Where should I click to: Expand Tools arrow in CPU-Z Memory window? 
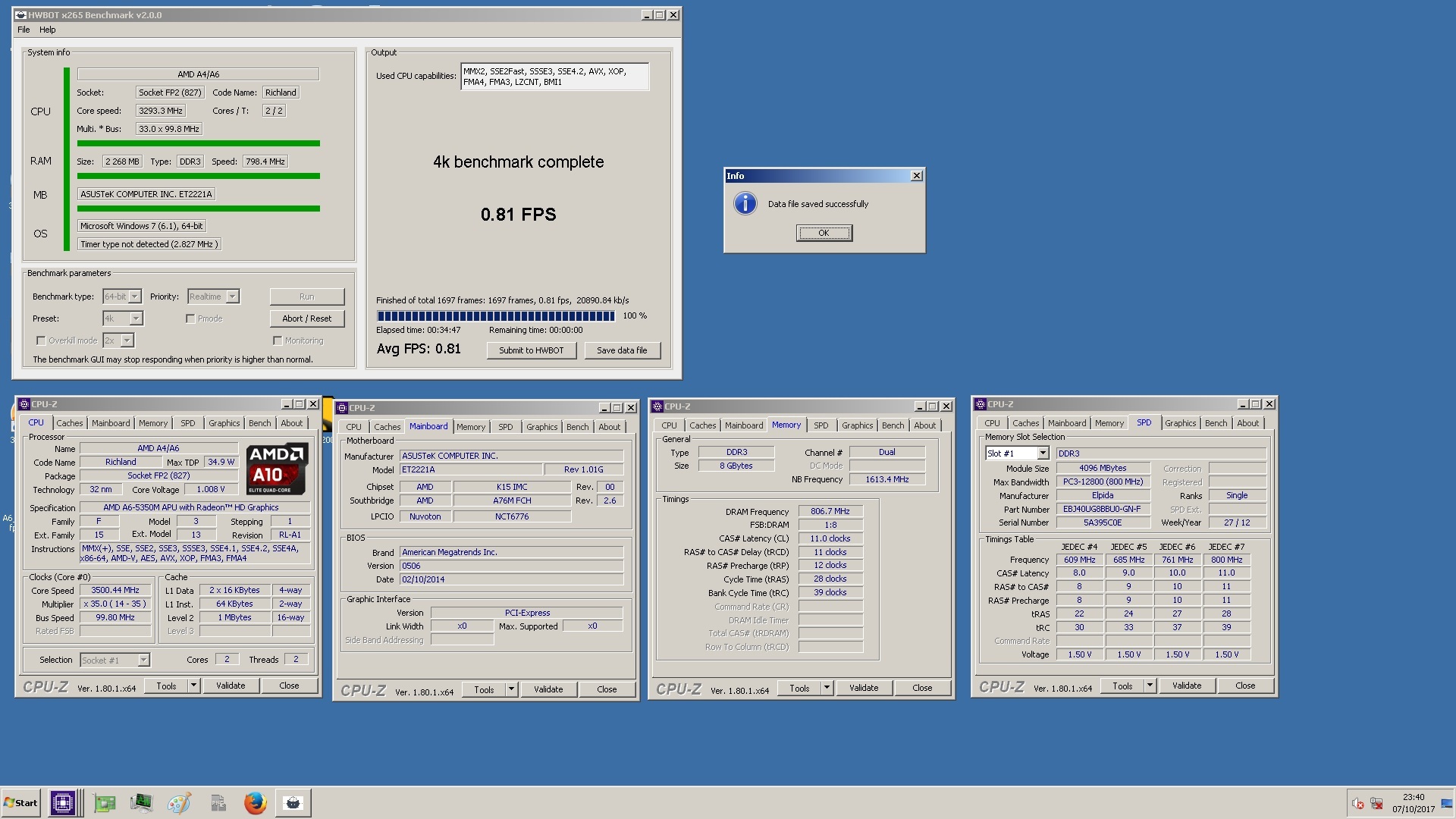click(827, 688)
